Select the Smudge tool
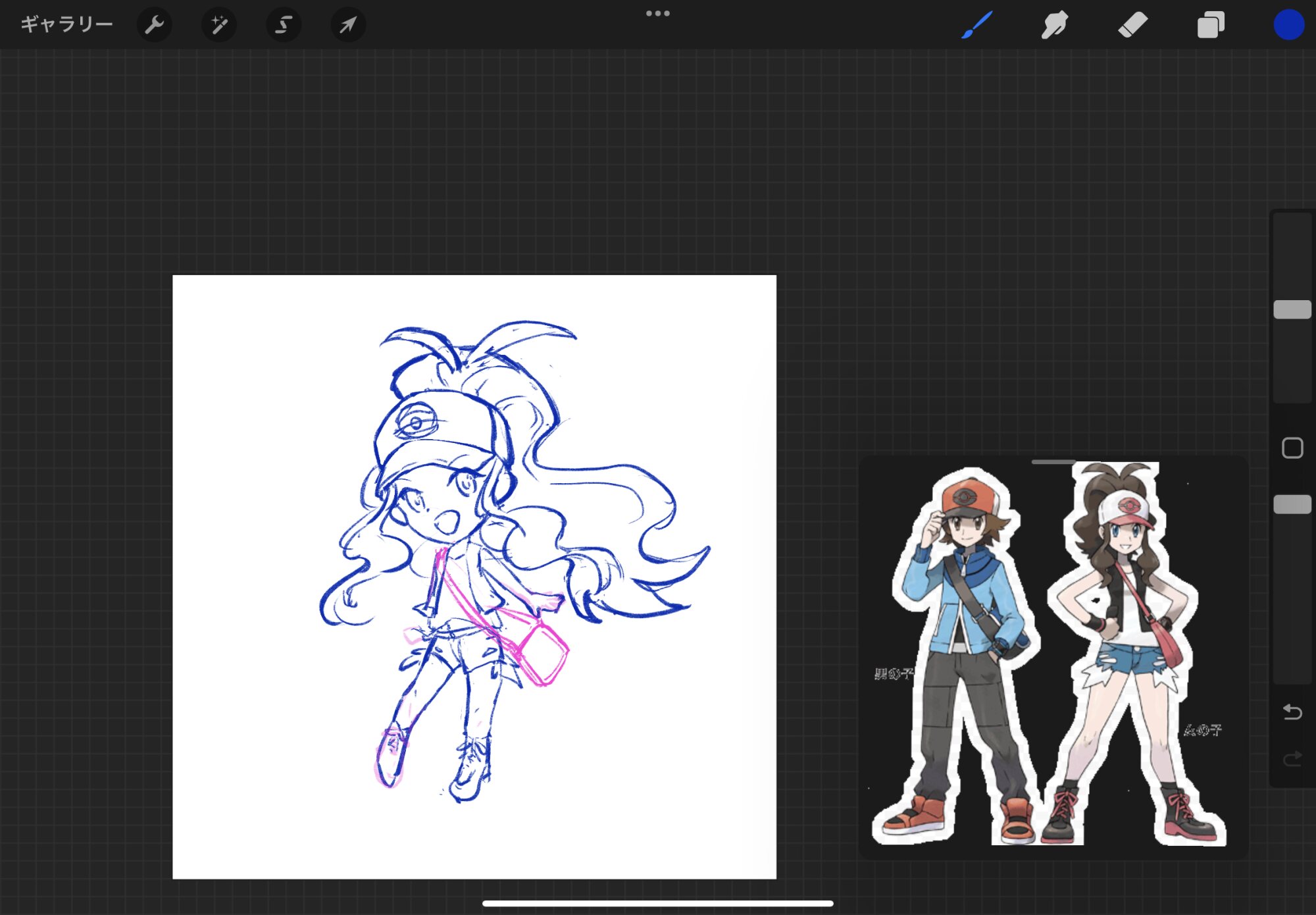The height and width of the screenshot is (915, 1316). [1055, 25]
